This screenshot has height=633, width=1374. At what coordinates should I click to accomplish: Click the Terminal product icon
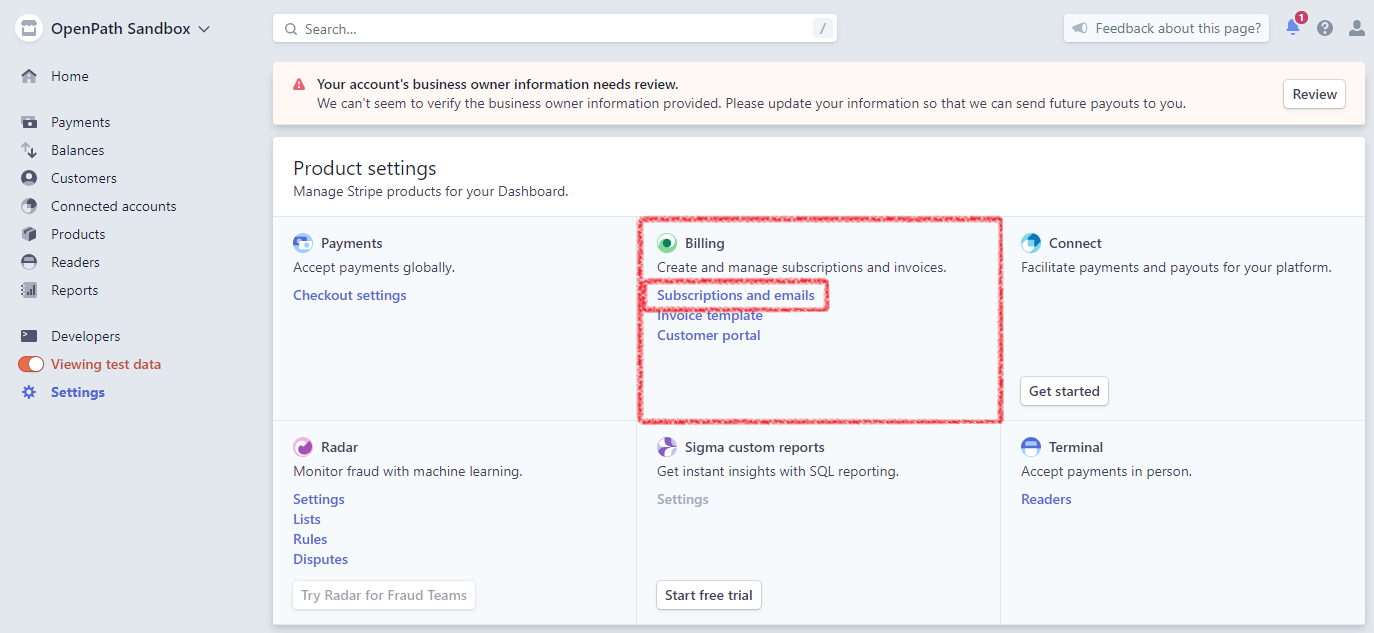[x=1031, y=447]
